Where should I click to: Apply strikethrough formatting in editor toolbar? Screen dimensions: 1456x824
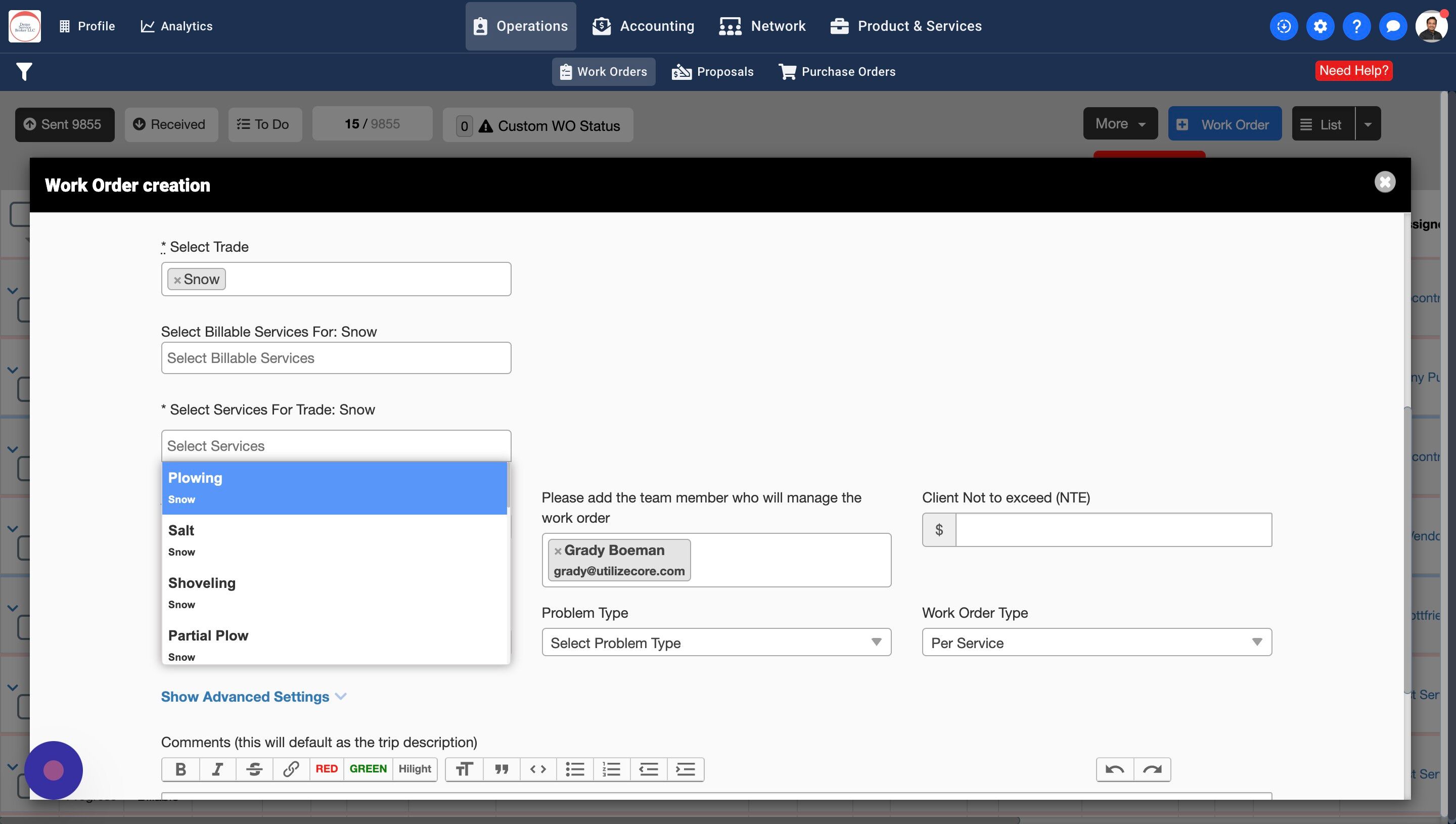click(x=254, y=769)
